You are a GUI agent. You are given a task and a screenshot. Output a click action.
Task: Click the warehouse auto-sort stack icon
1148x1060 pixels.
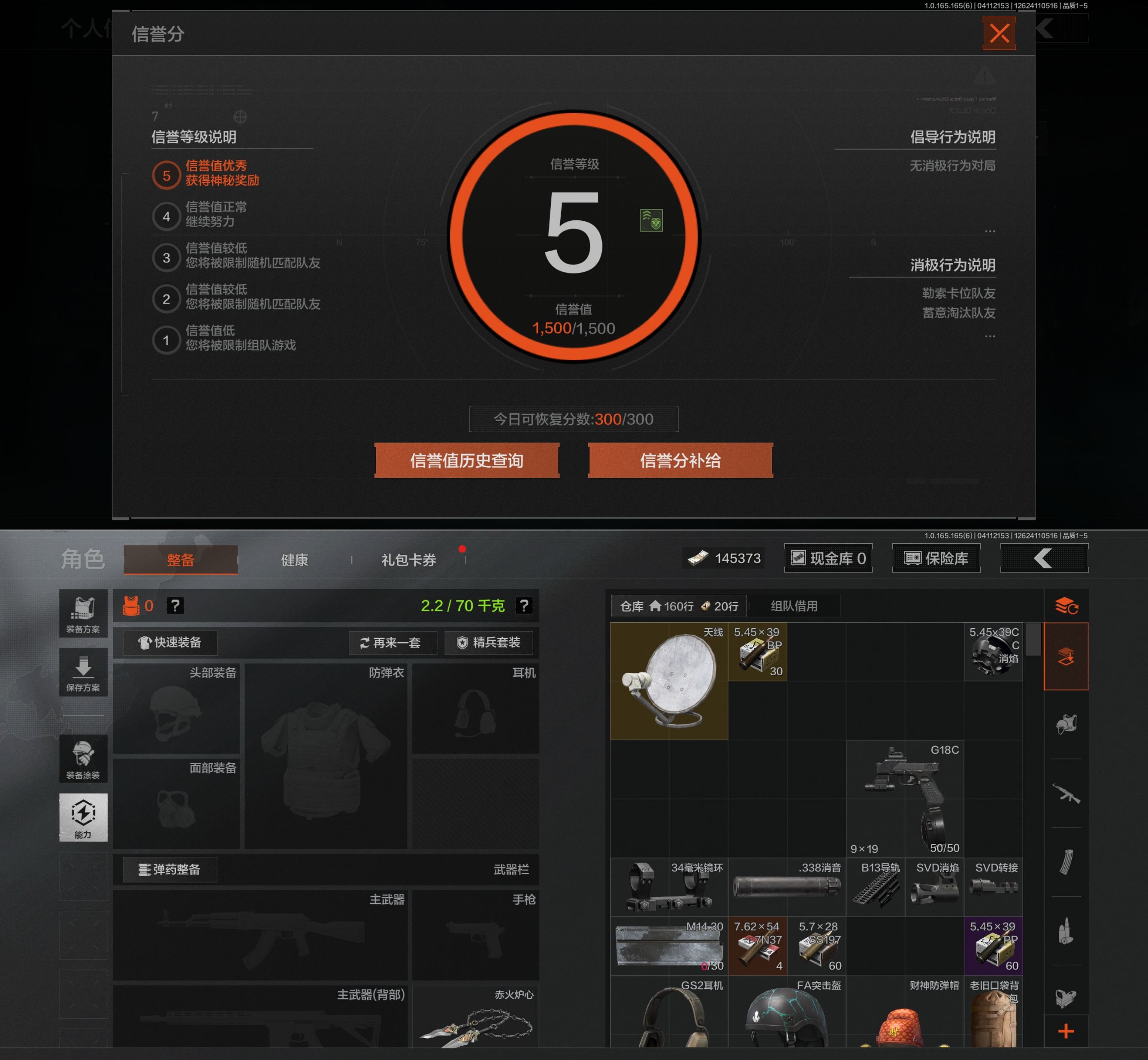click(x=1066, y=606)
